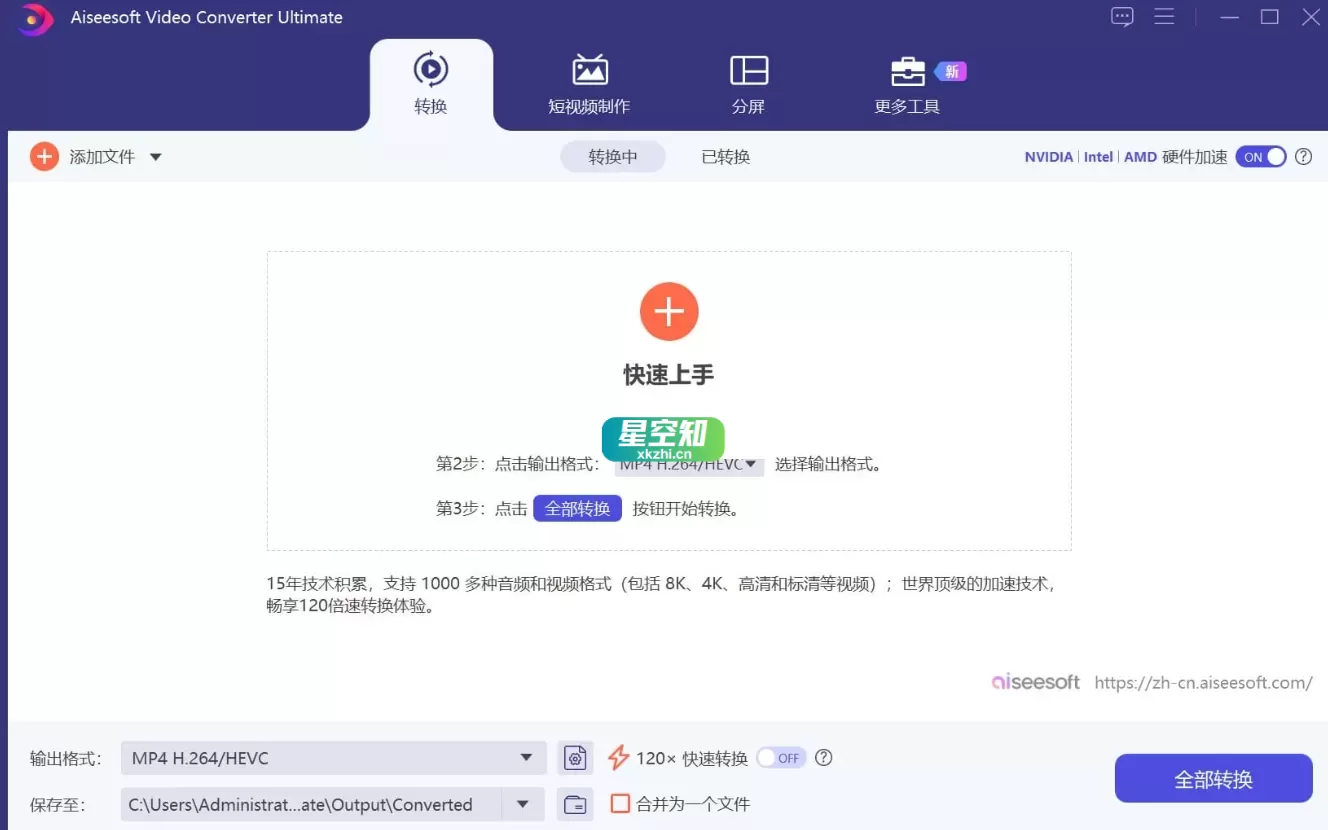Screen dimensions: 1328x830
Task: Click the output format dropdown in step 2 instructions
Action: click(688, 464)
